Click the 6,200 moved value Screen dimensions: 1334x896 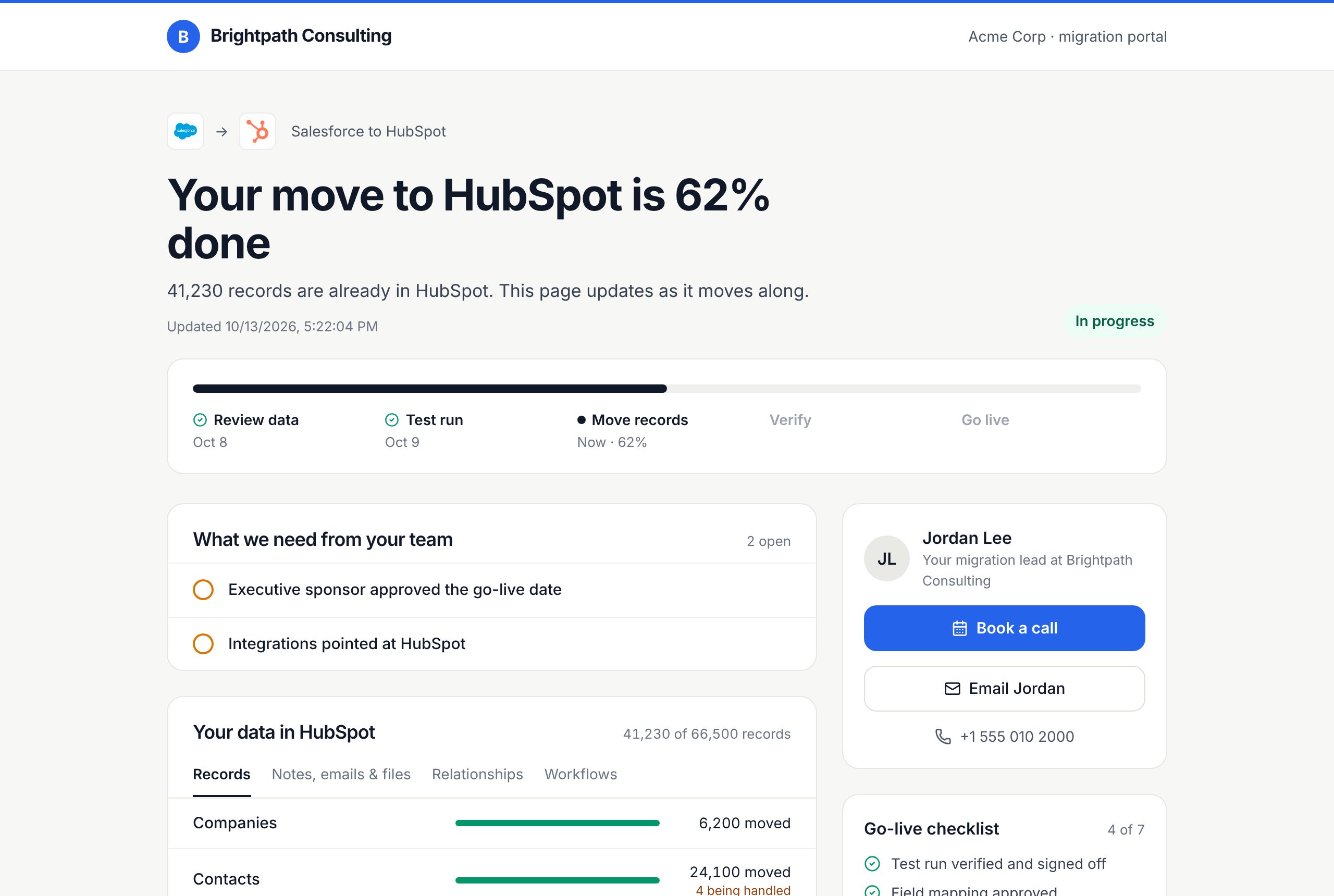[745, 823]
